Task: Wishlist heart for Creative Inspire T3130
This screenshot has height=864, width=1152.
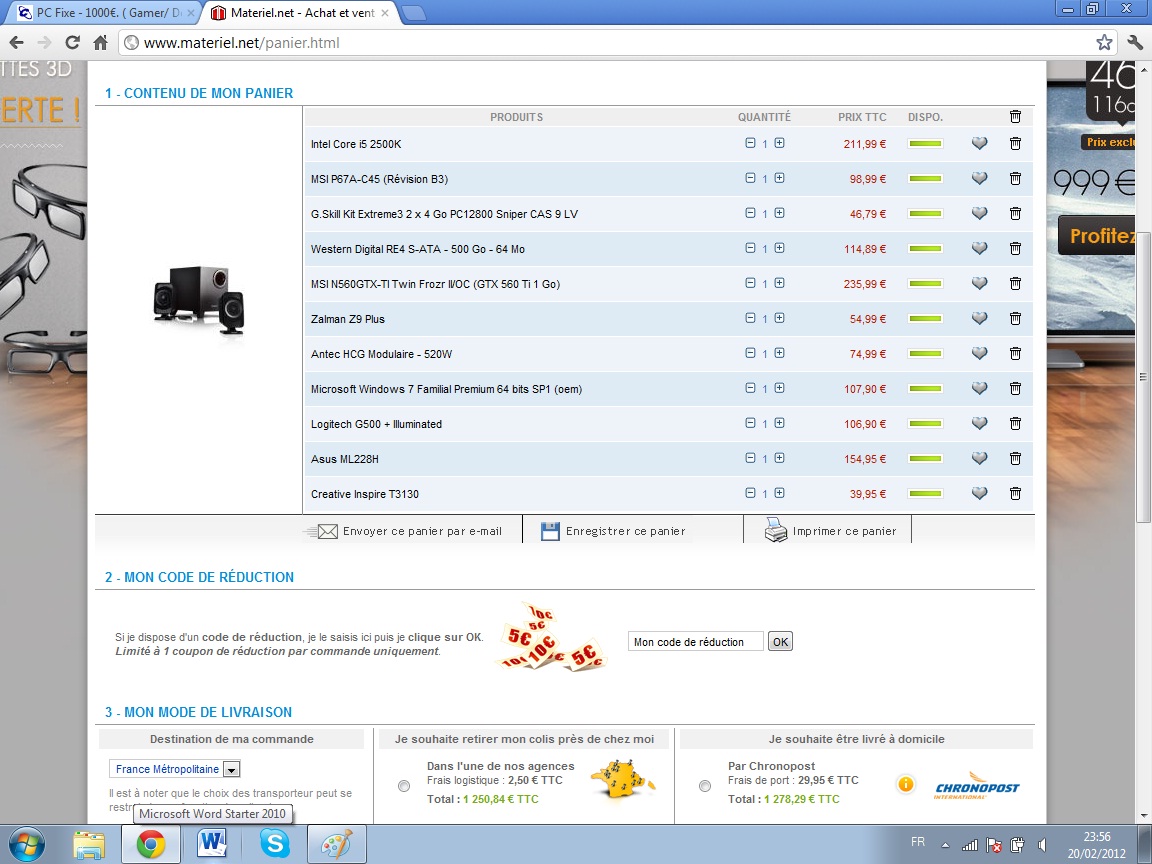Action: [x=979, y=494]
